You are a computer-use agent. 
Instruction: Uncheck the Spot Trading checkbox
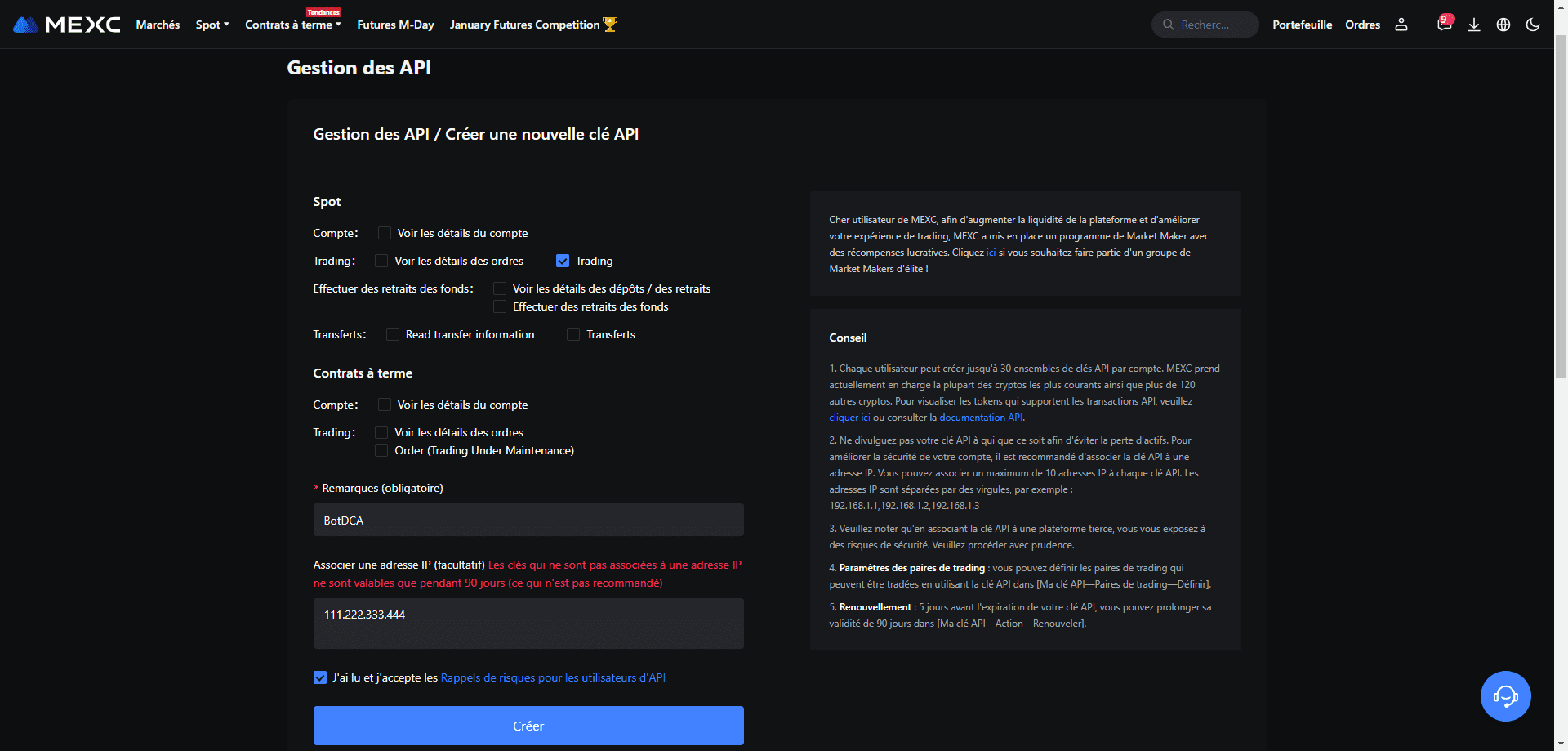coord(563,261)
